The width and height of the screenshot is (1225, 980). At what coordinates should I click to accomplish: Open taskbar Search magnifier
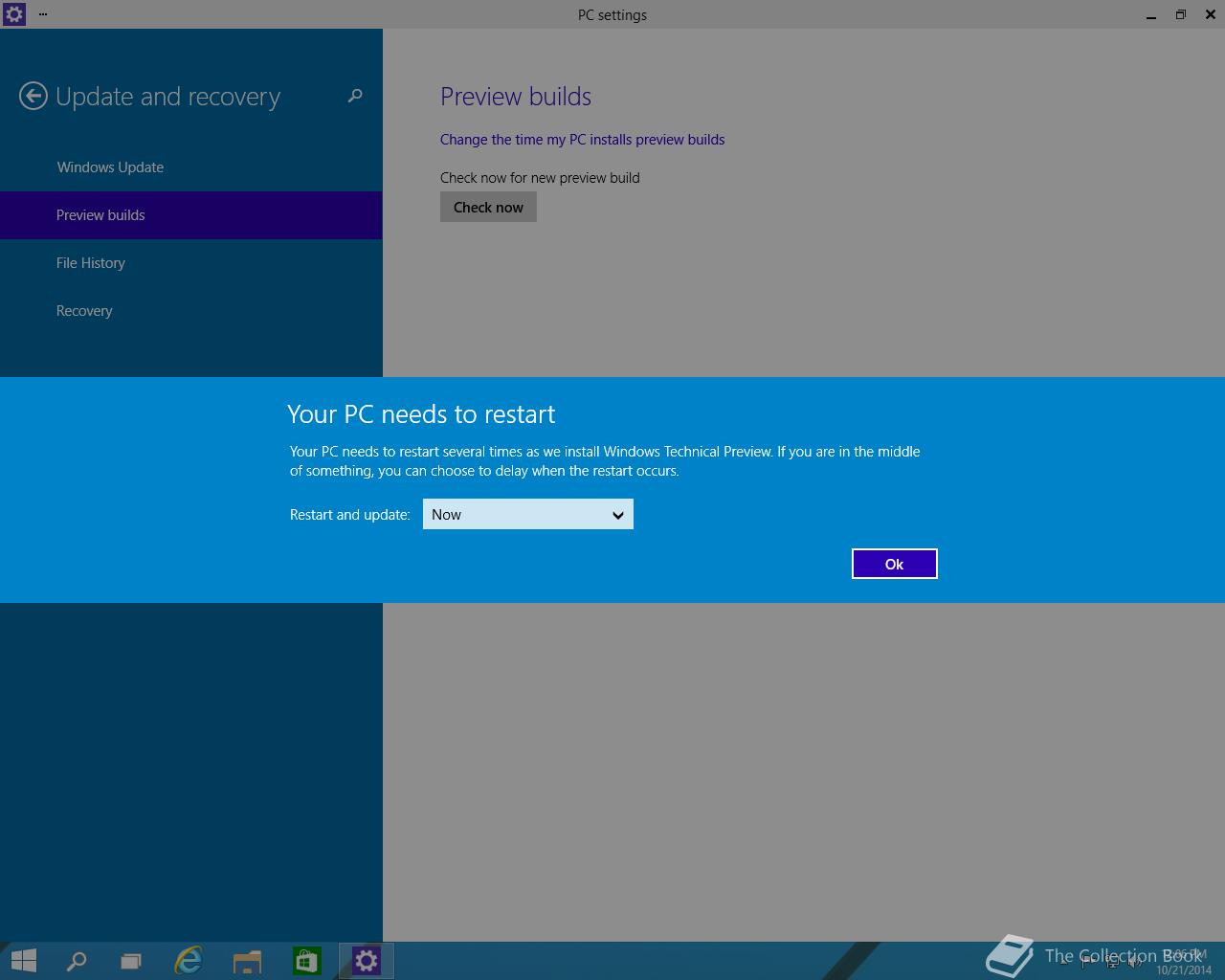click(x=77, y=961)
